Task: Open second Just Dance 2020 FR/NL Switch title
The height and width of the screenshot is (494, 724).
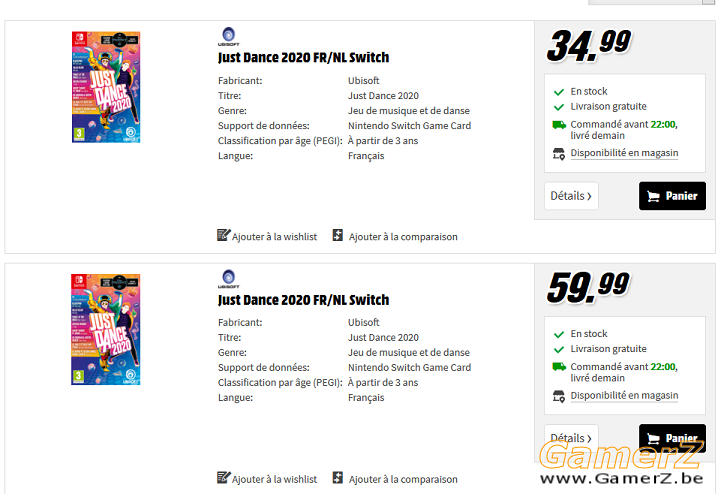Action: pos(303,300)
